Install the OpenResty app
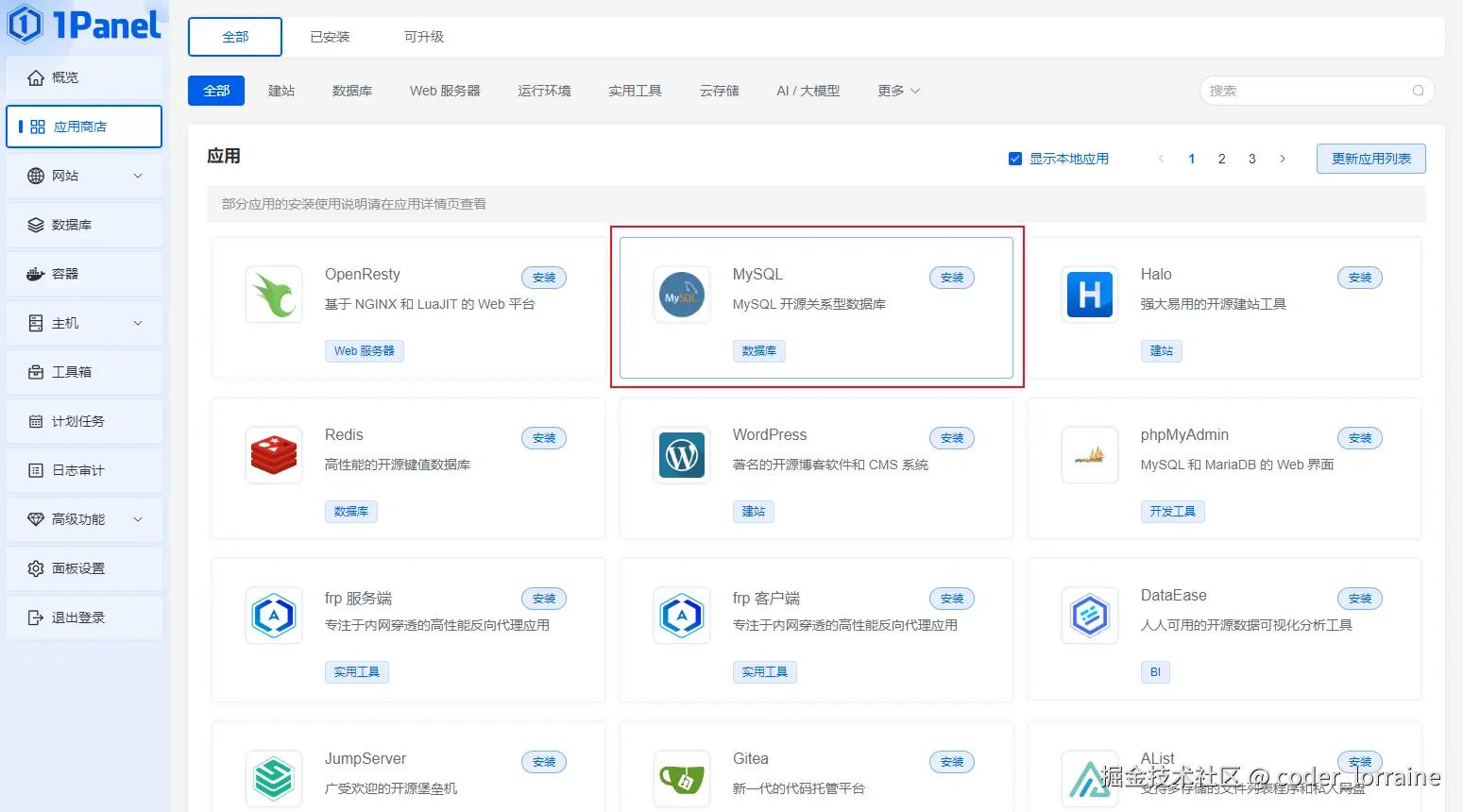The width and height of the screenshot is (1463, 812). pos(544,278)
